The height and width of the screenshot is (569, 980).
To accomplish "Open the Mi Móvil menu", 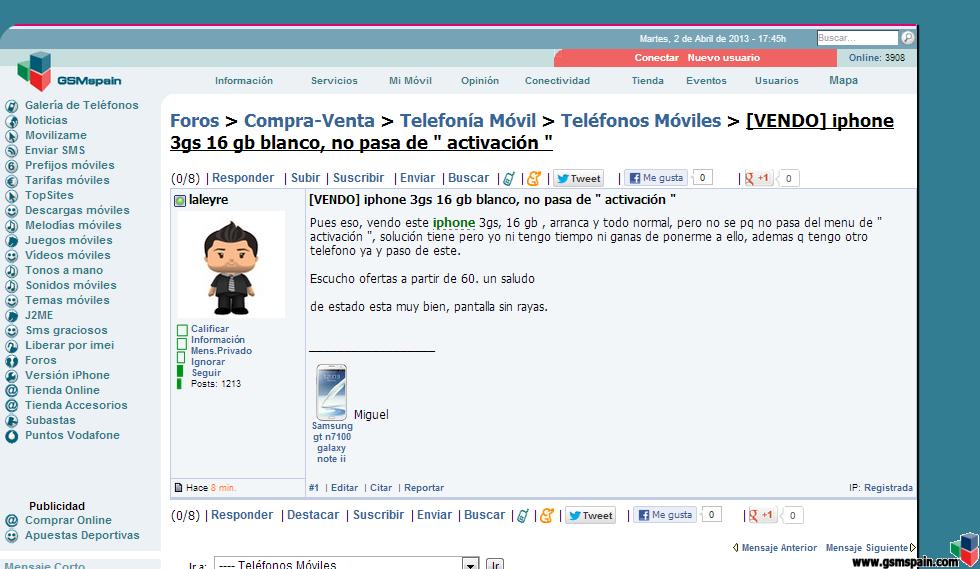I will tap(410, 81).
